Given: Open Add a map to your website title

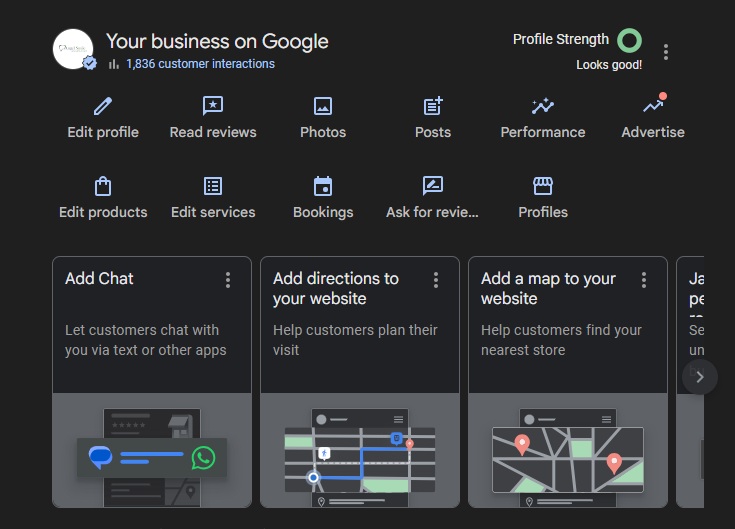Looking at the screenshot, I should pyautogui.click(x=548, y=288).
